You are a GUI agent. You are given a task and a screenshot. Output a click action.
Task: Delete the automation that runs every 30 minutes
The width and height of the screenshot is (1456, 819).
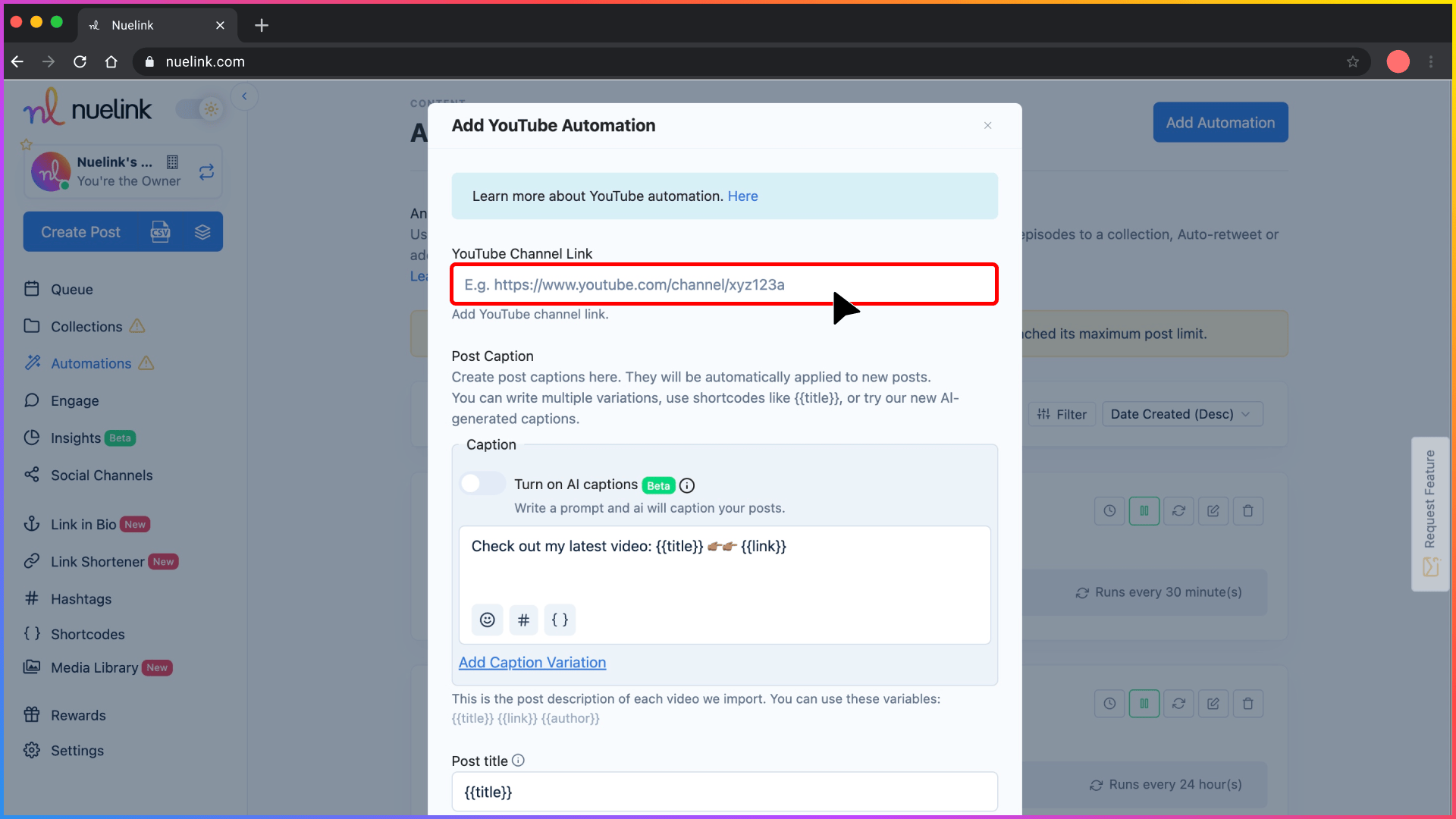(x=1248, y=511)
